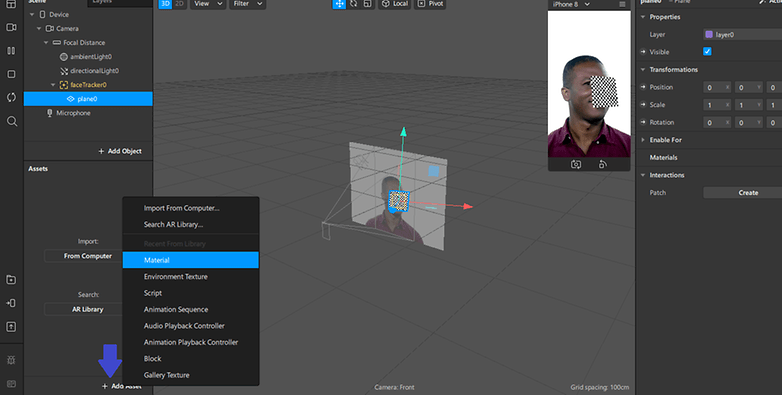This screenshot has width=782, height=395.
Task: Toggle the Visible checkbox
Action: [x=707, y=51]
